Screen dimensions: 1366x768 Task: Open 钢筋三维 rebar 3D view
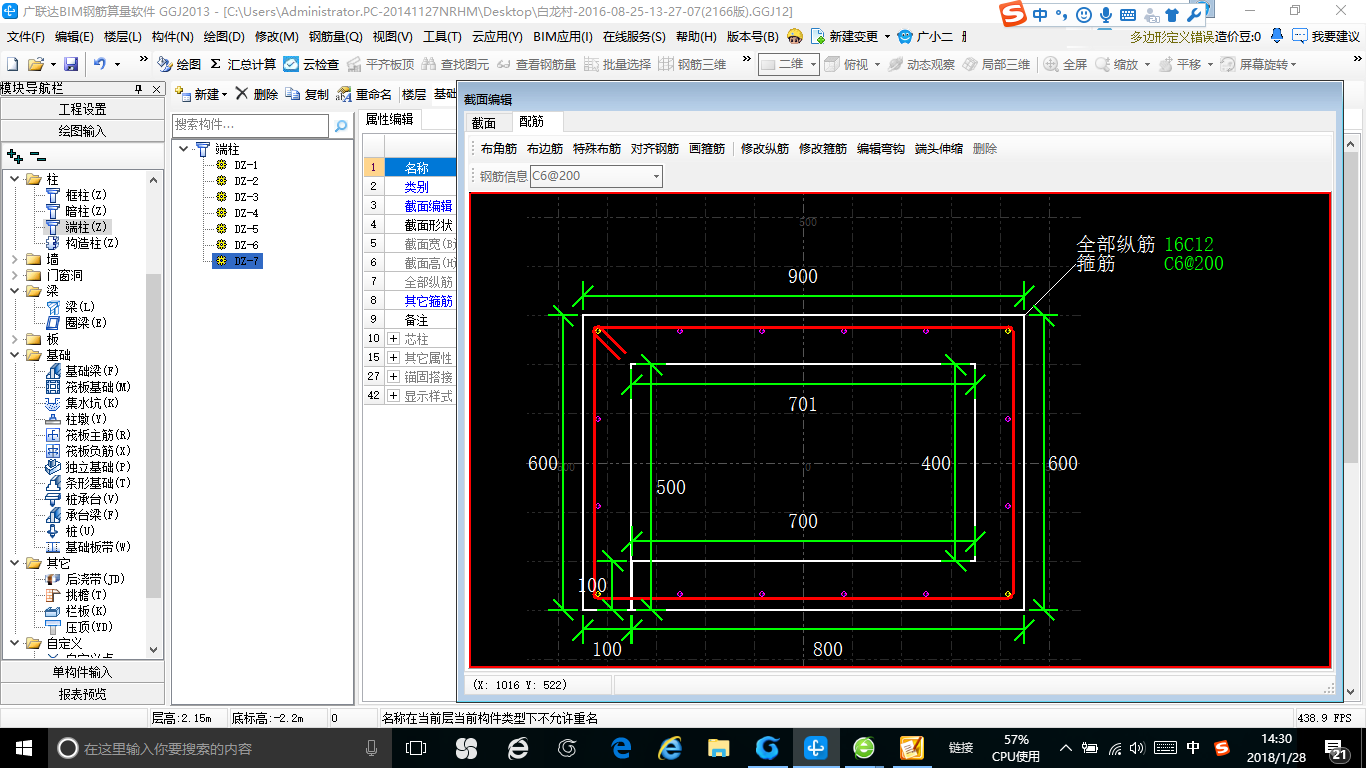(x=692, y=64)
